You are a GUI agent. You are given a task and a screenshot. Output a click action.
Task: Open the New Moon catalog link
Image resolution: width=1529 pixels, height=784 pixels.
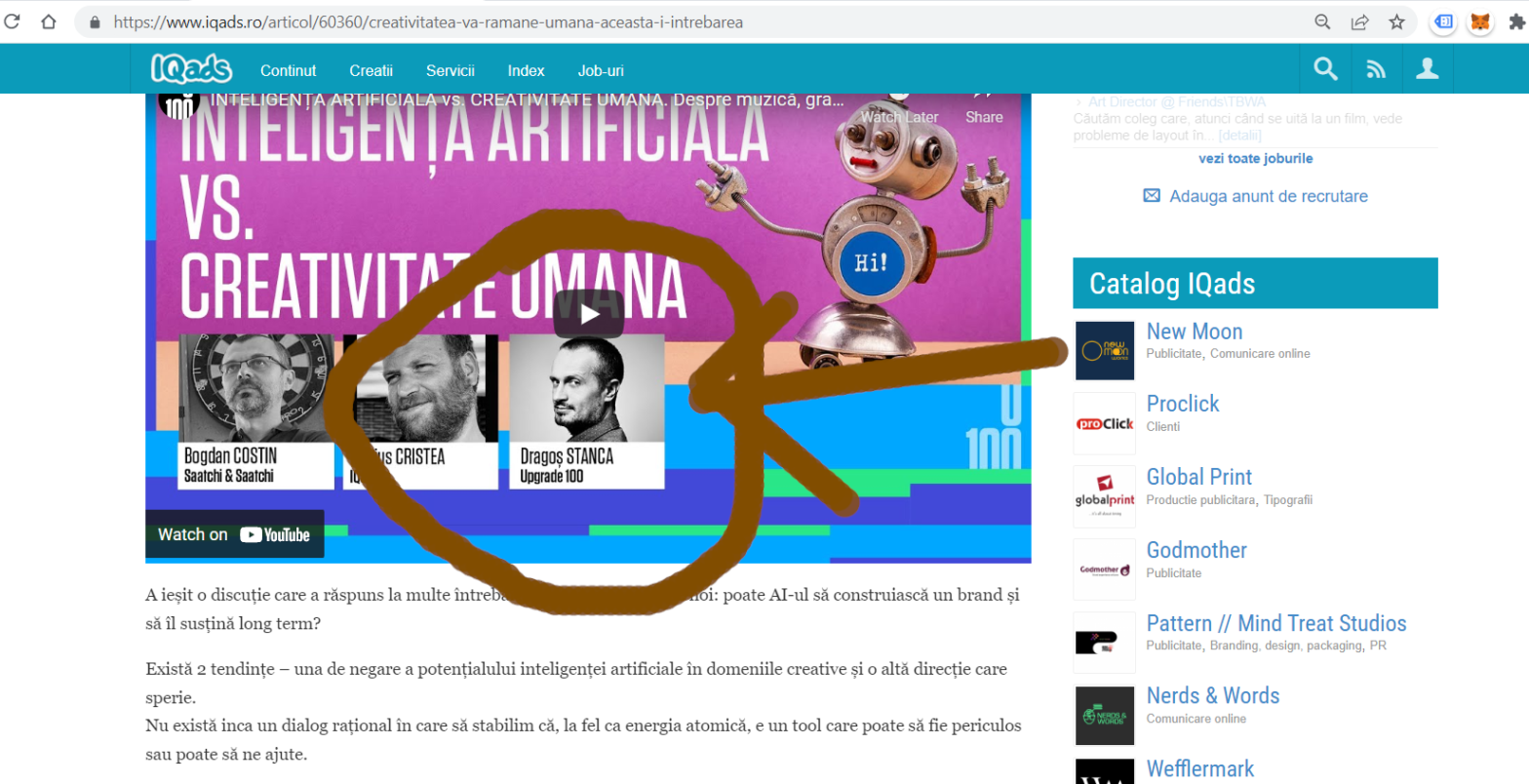[1195, 332]
